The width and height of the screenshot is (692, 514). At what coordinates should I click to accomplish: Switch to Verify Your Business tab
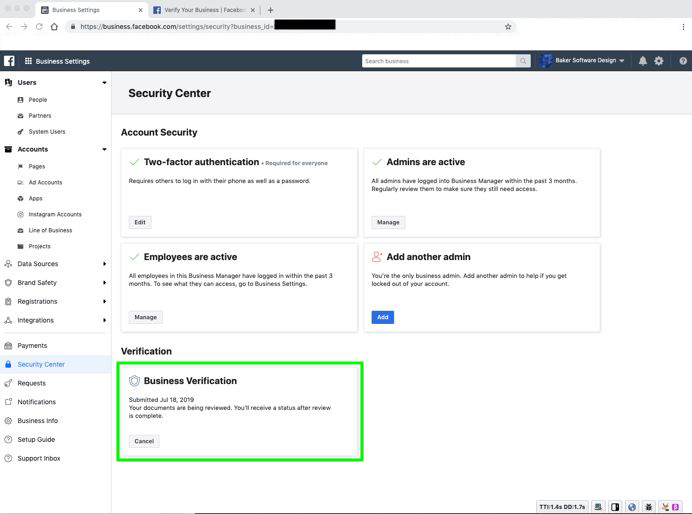tap(204, 10)
